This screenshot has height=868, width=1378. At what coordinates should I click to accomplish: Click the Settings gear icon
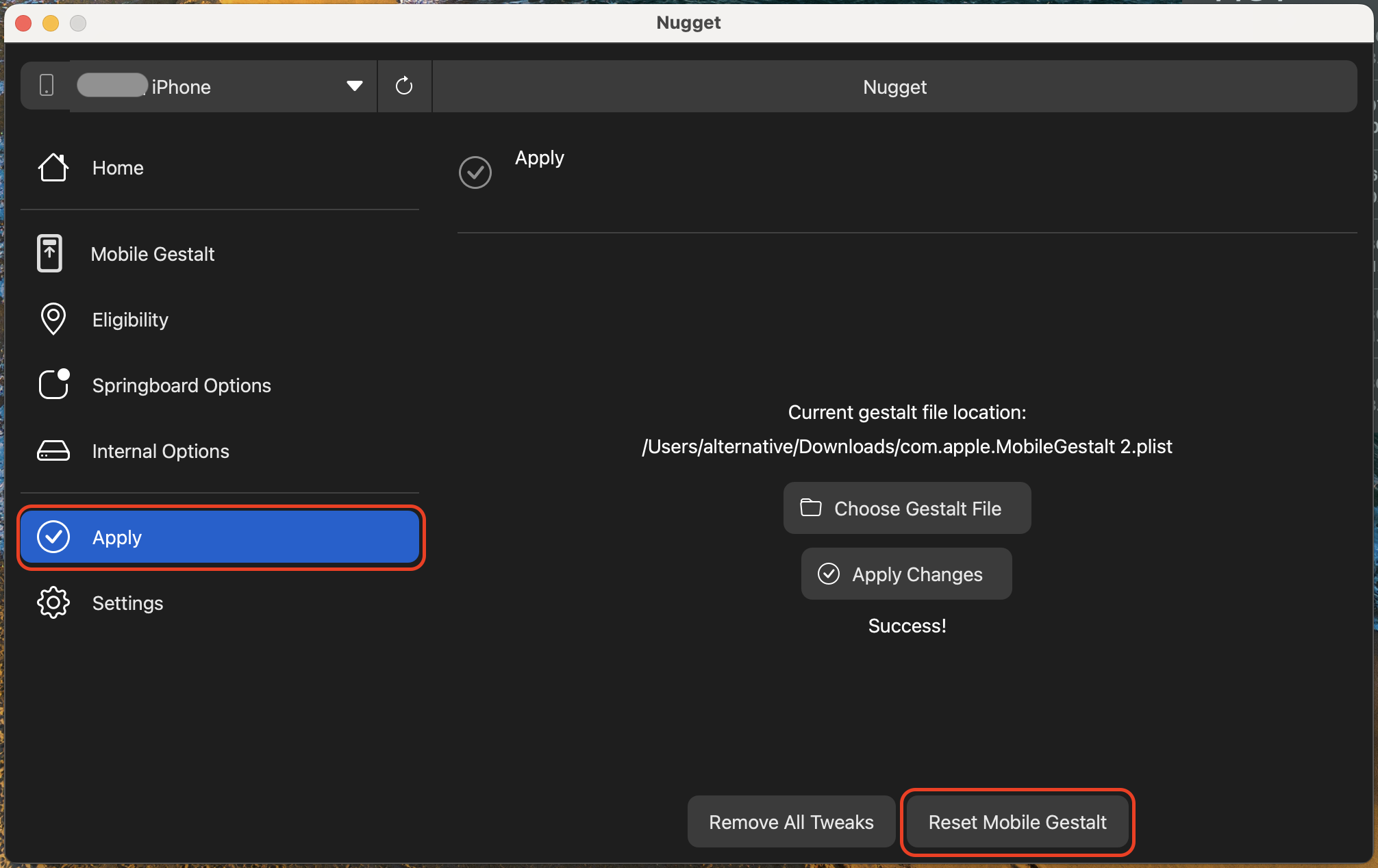(53, 603)
